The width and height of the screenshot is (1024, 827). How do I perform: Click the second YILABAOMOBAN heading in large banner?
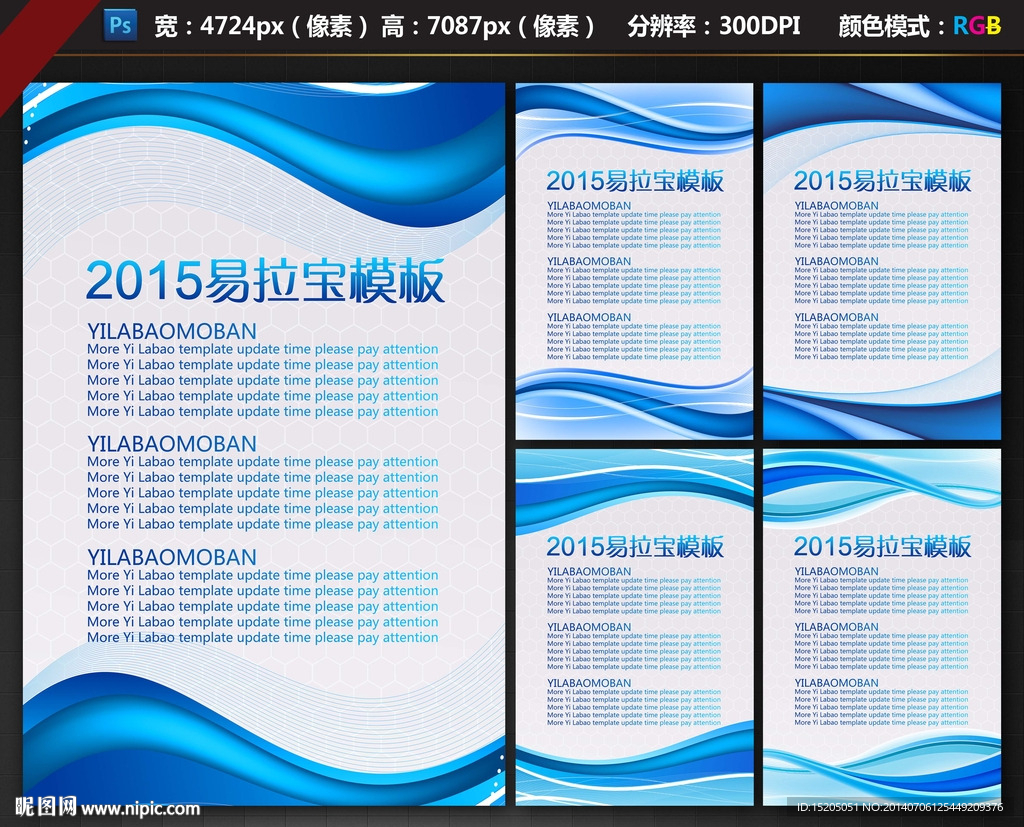[x=171, y=444]
